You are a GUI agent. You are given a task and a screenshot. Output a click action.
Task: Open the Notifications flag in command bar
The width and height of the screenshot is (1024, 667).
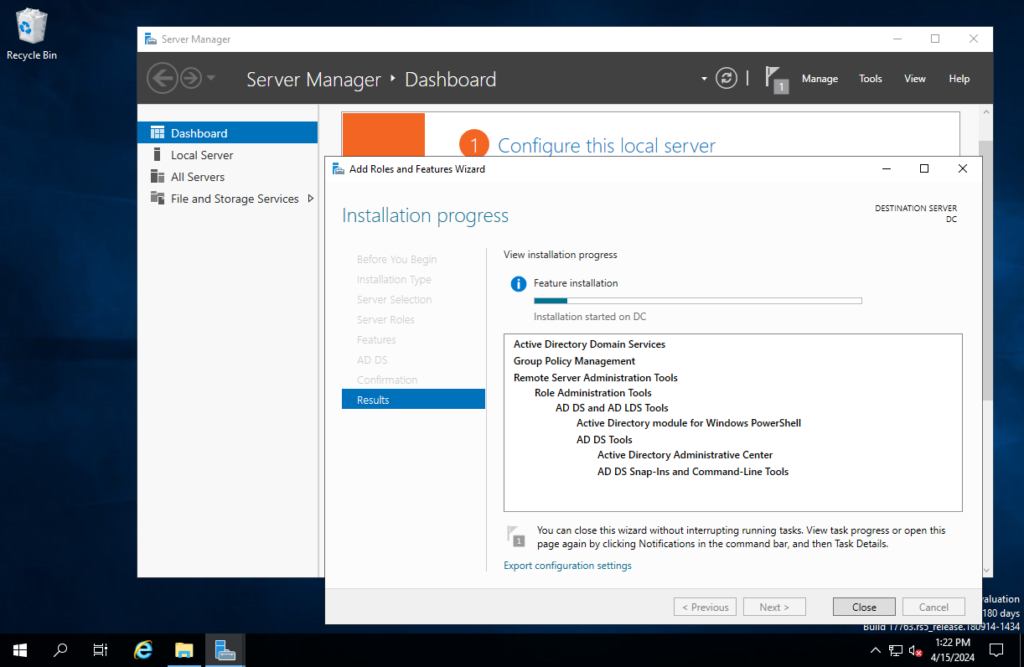tap(776, 80)
